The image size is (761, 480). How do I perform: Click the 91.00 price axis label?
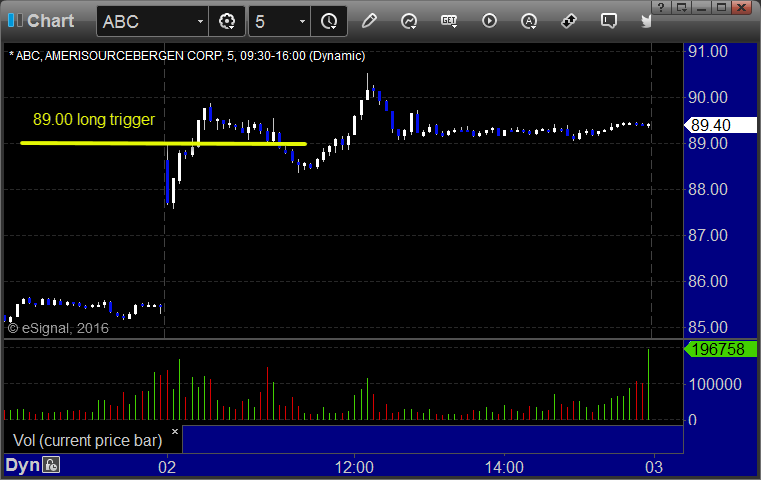pos(708,51)
